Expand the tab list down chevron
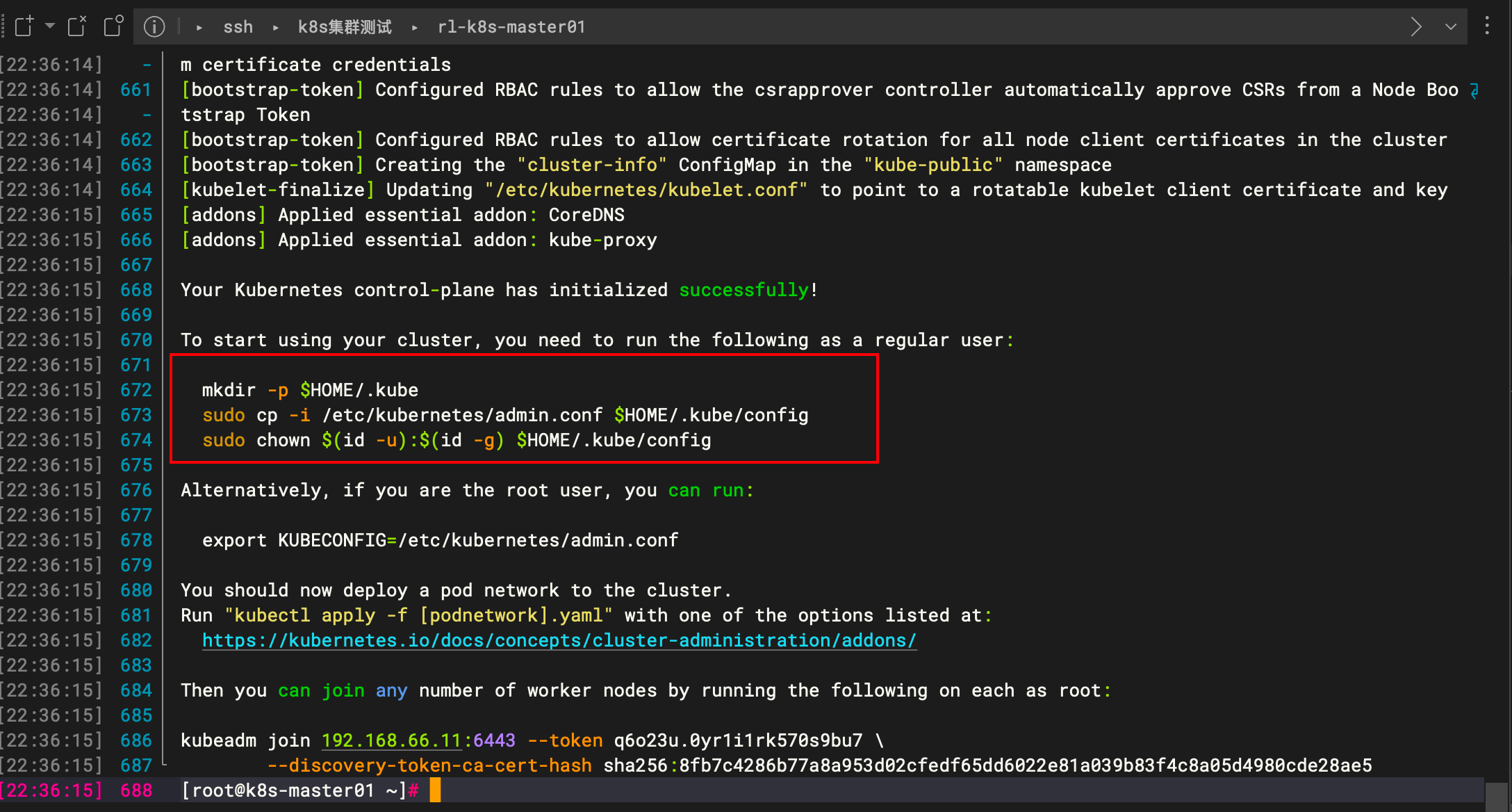The width and height of the screenshot is (1512, 812). 1451,26
